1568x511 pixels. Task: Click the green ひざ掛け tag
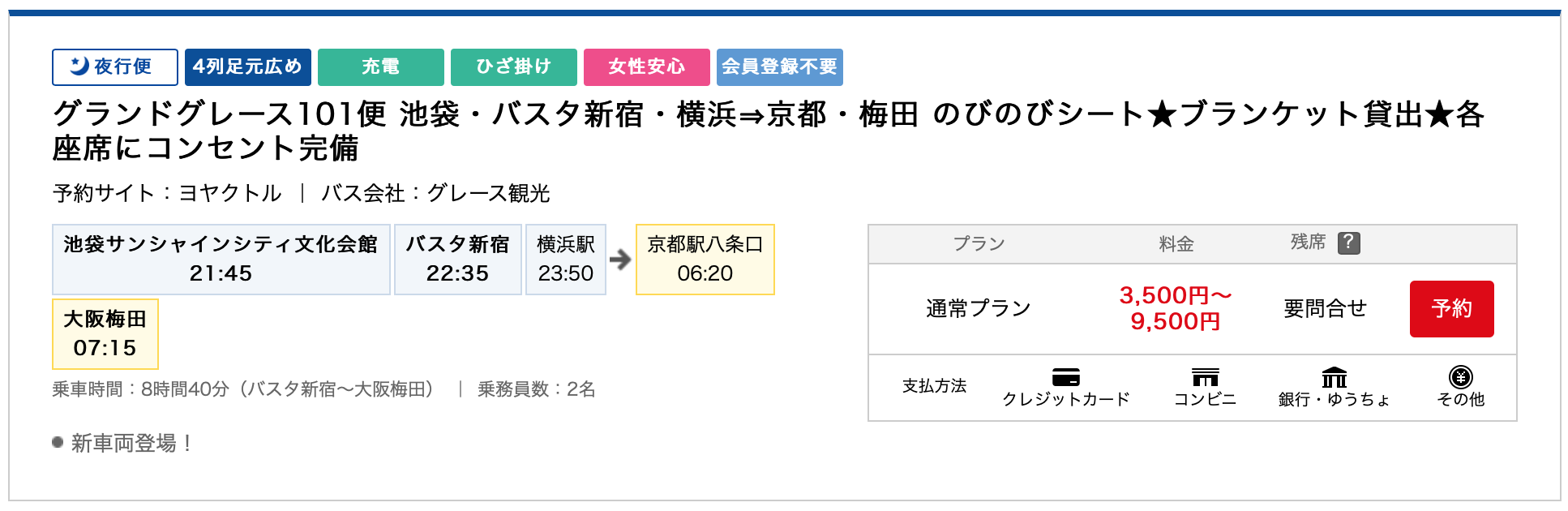pyautogui.click(x=513, y=67)
